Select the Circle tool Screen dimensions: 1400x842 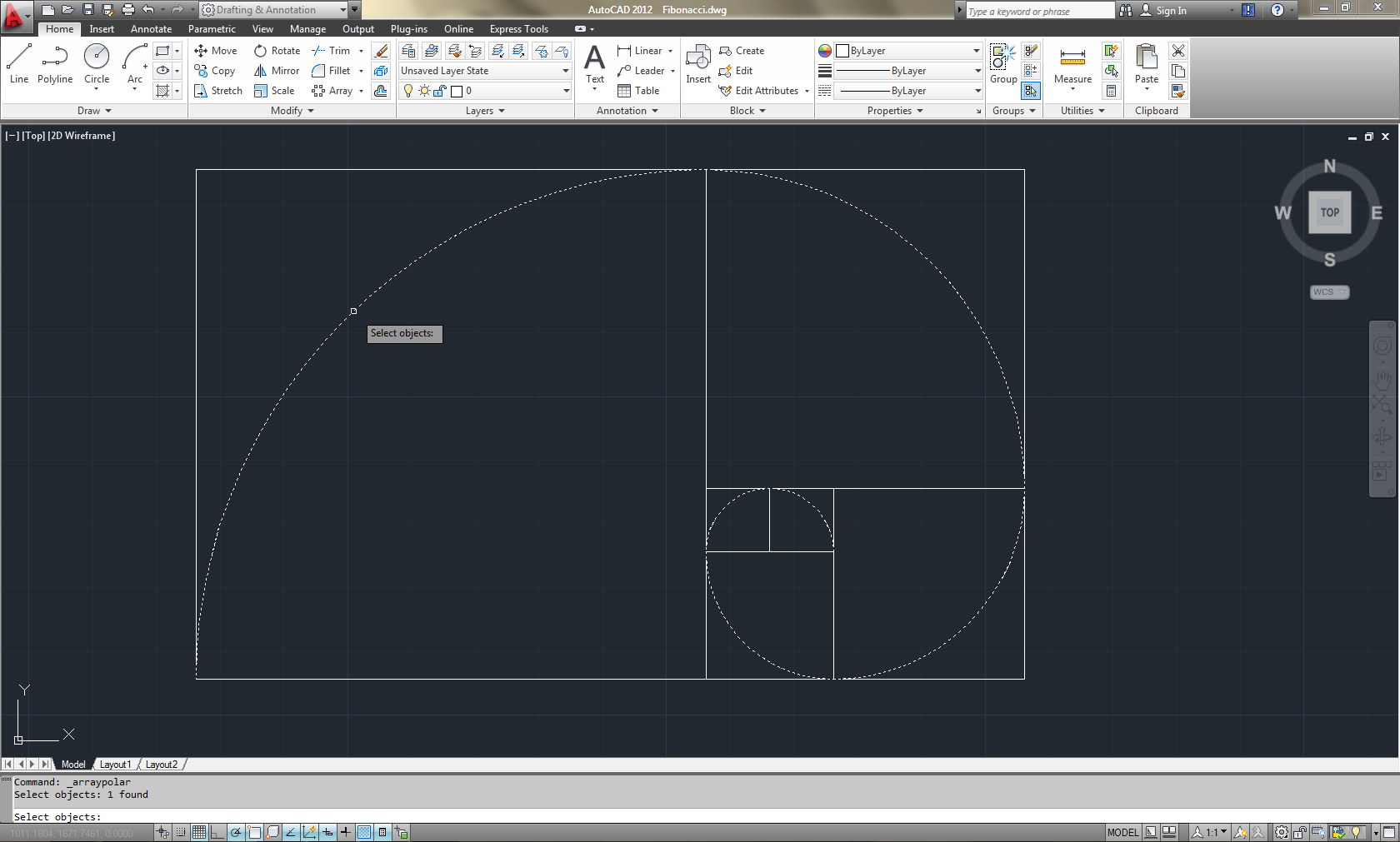click(96, 62)
